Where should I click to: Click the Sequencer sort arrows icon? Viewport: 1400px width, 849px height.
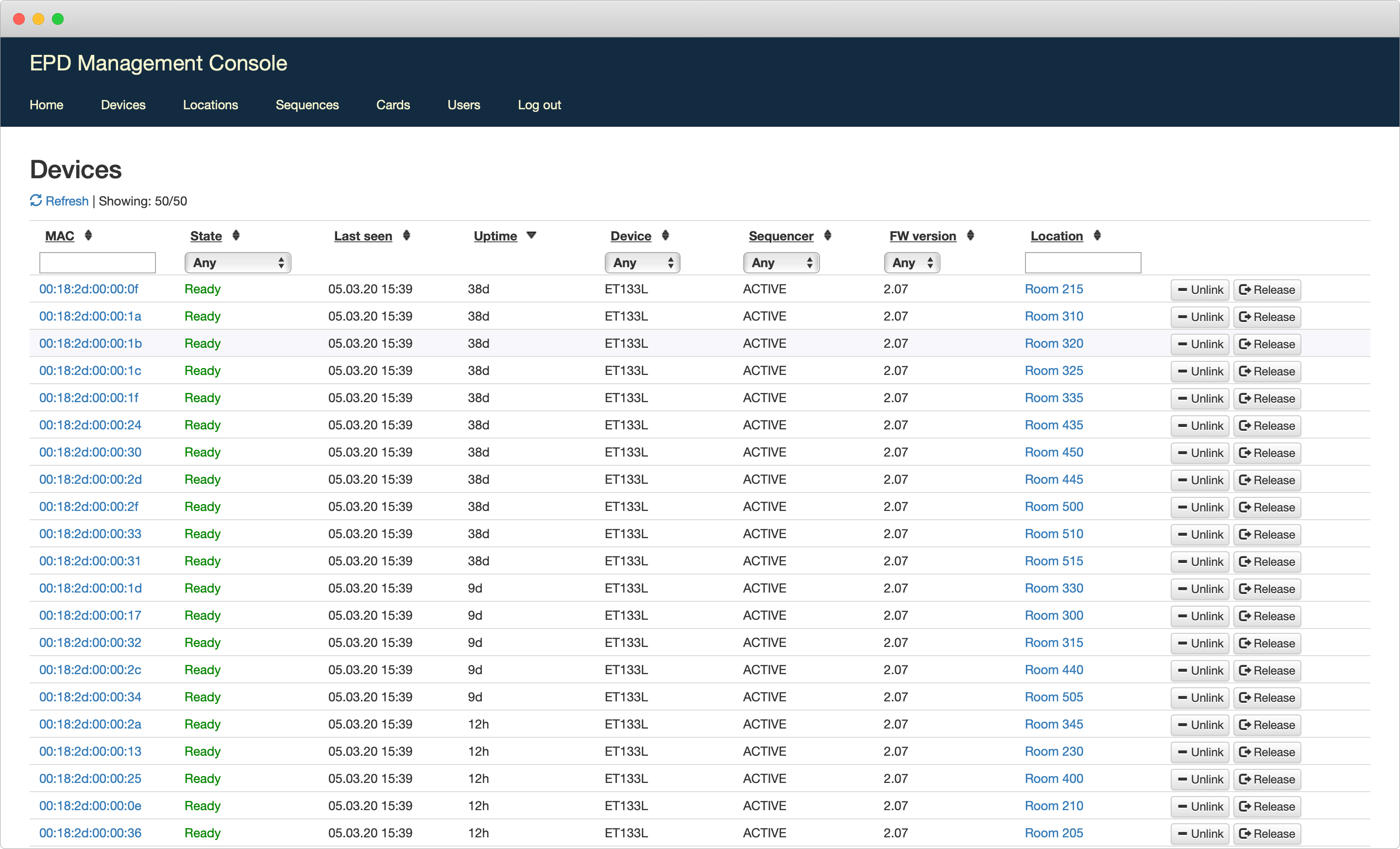coord(827,235)
